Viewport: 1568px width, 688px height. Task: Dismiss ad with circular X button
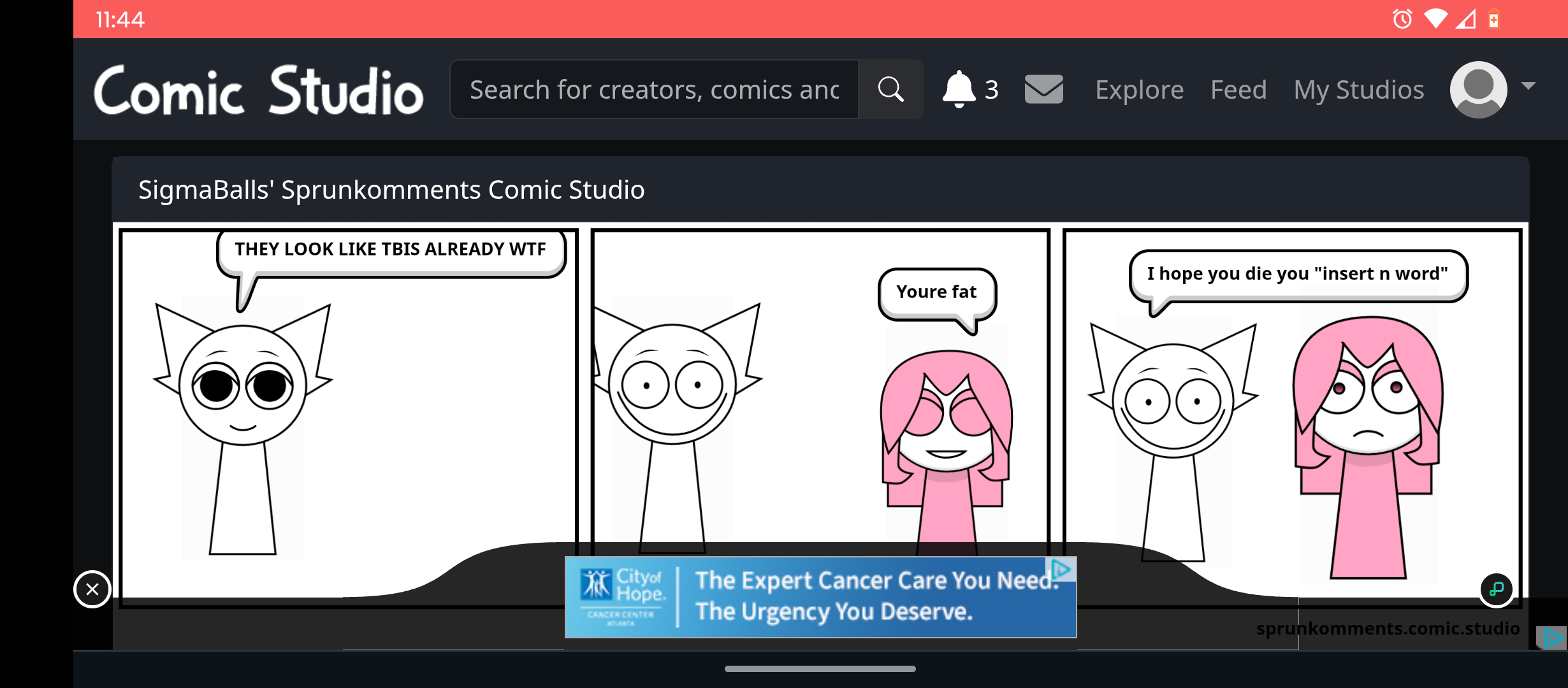click(92, 589)
